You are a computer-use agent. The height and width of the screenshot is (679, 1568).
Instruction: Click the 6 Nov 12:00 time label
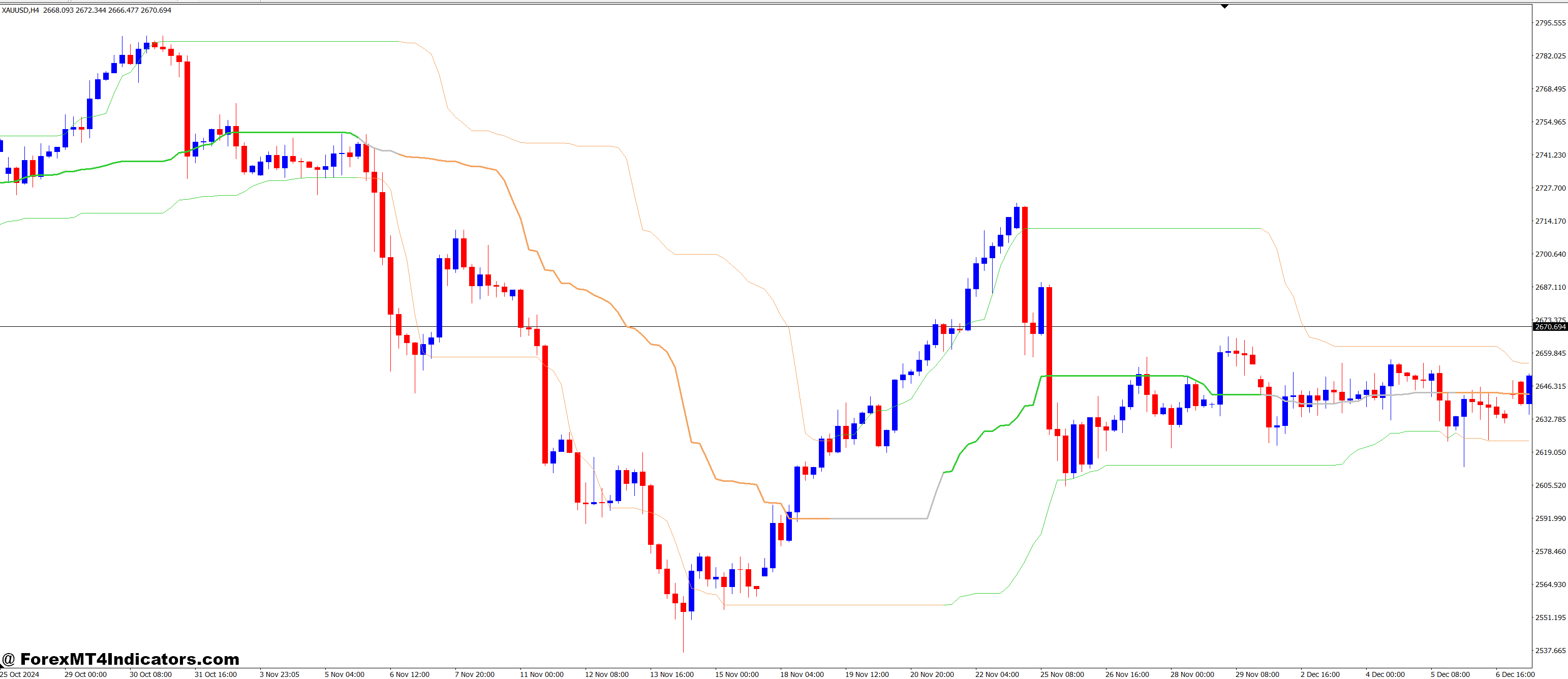[409, 674]
